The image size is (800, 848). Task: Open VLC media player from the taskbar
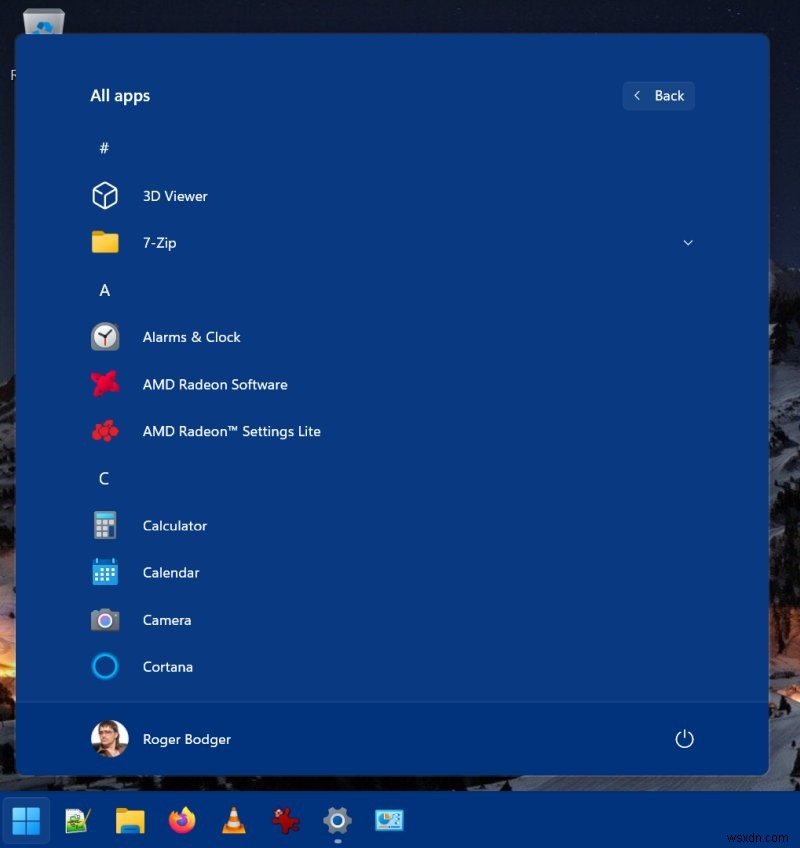click(233, 821)
